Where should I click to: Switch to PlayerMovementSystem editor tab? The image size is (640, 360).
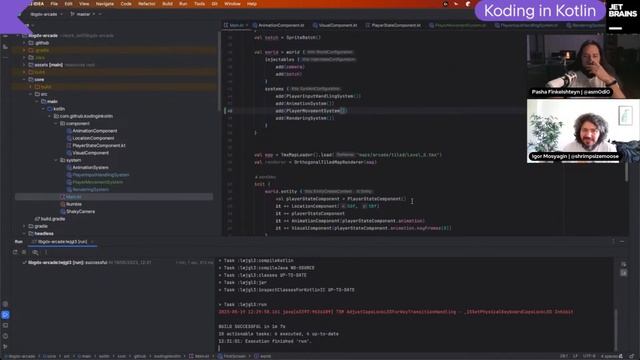point(458,25)
